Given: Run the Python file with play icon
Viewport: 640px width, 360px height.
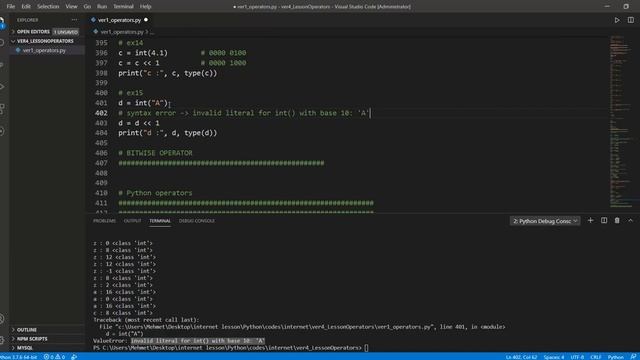Looking at the screenshot, I should (617, 20).
